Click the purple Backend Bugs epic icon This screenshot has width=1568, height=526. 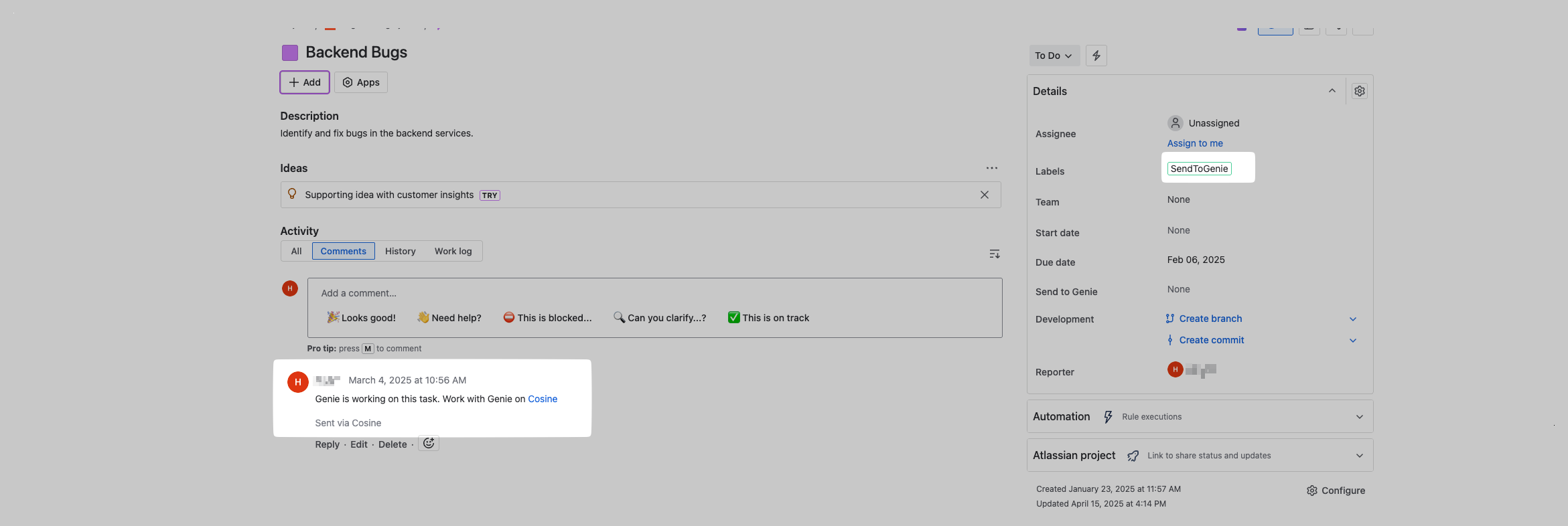pos(289,52)
